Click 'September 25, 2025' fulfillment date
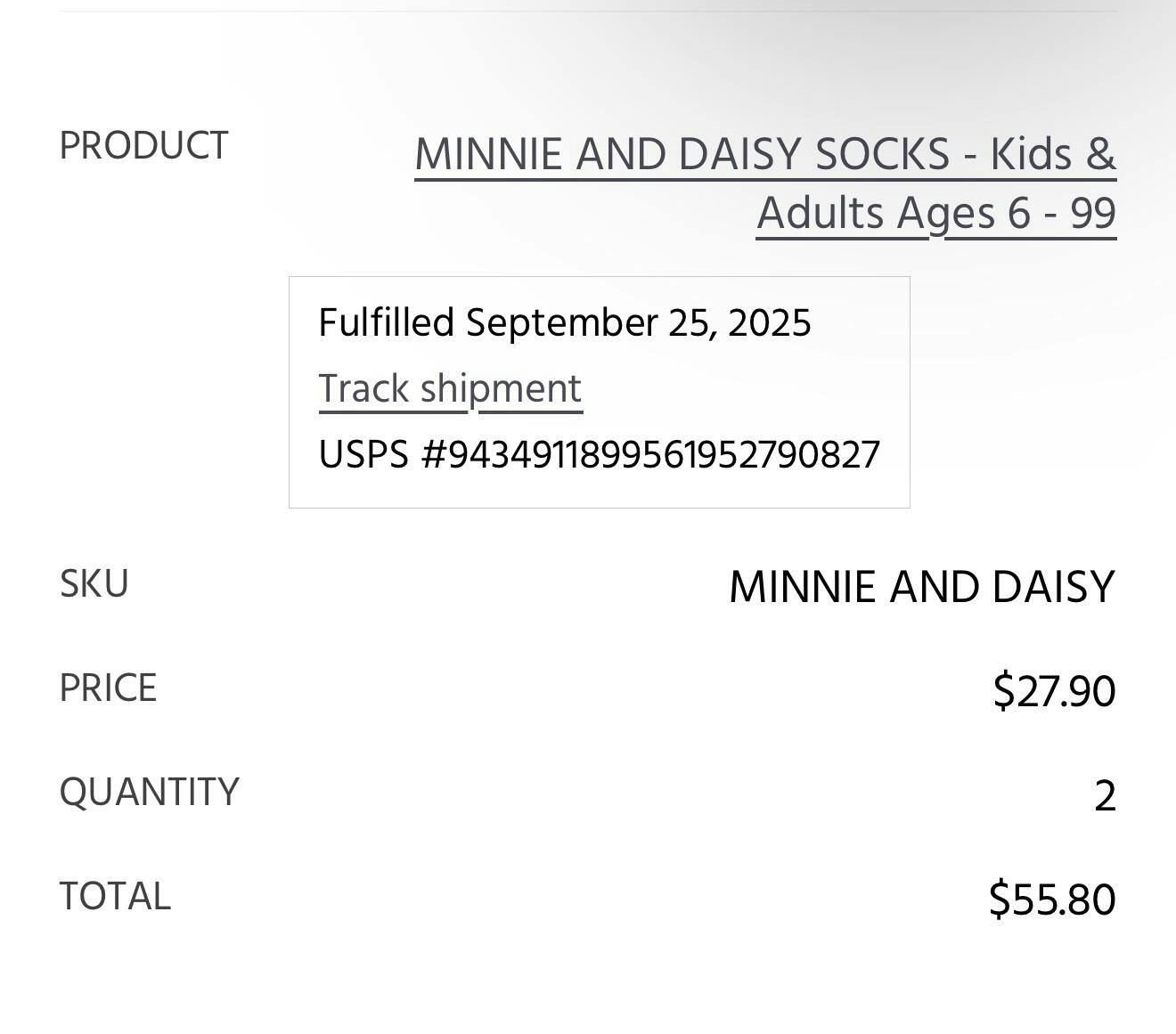The height and width of the screenshot is (1034, 1176). click(x=638, y=322)
